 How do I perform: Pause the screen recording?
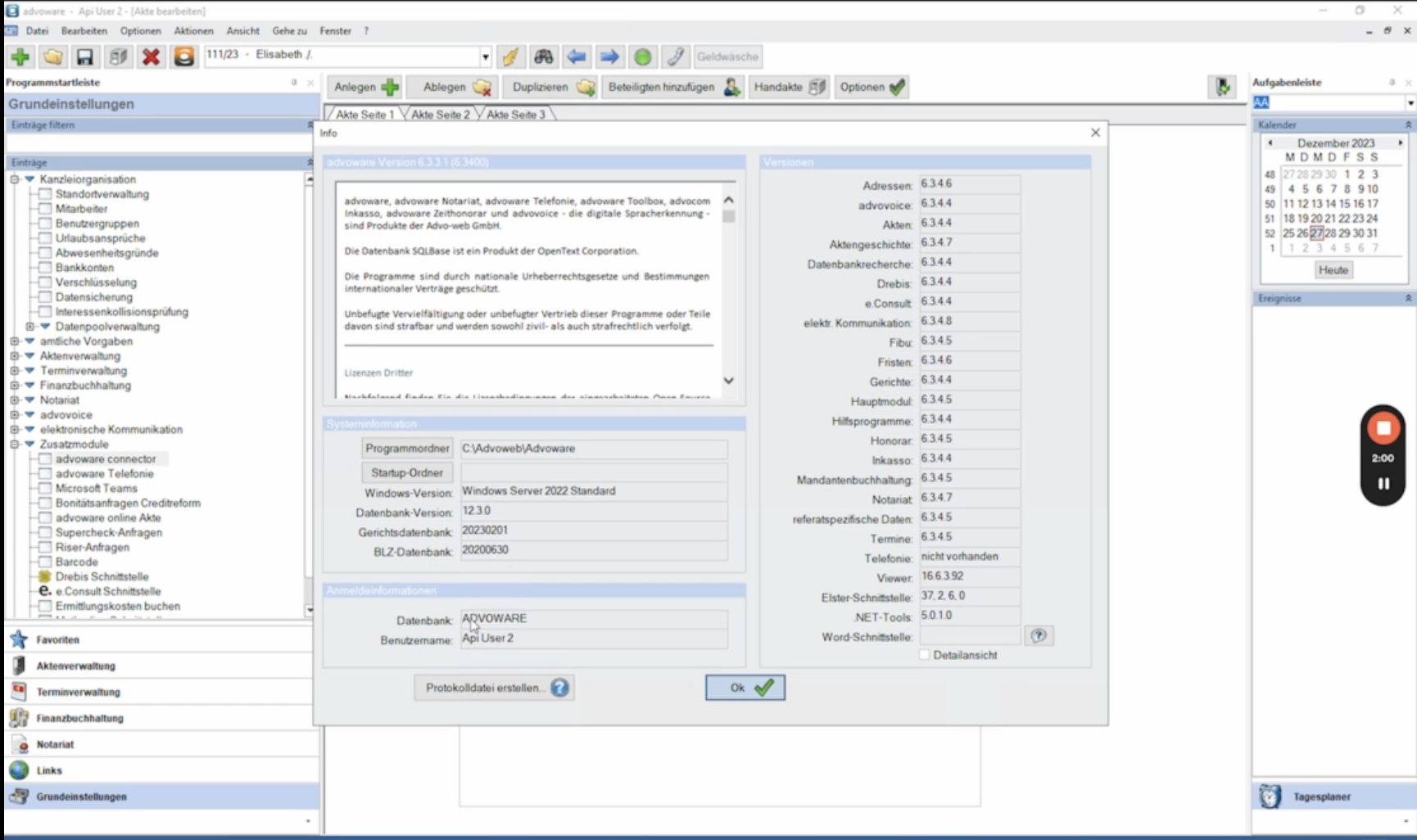click(1383, 483)
